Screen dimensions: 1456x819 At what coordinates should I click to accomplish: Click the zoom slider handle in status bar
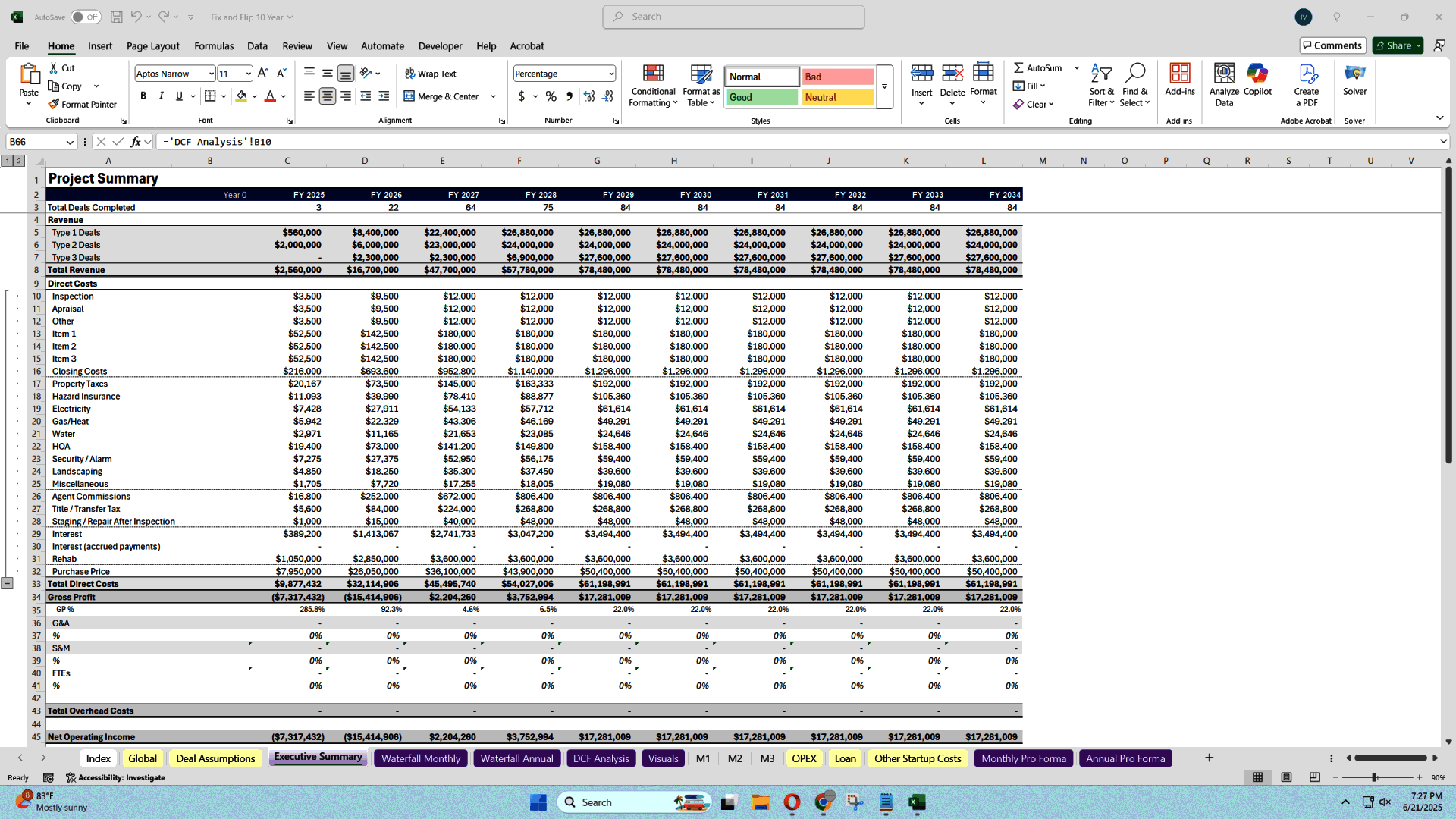(1374, 778)
